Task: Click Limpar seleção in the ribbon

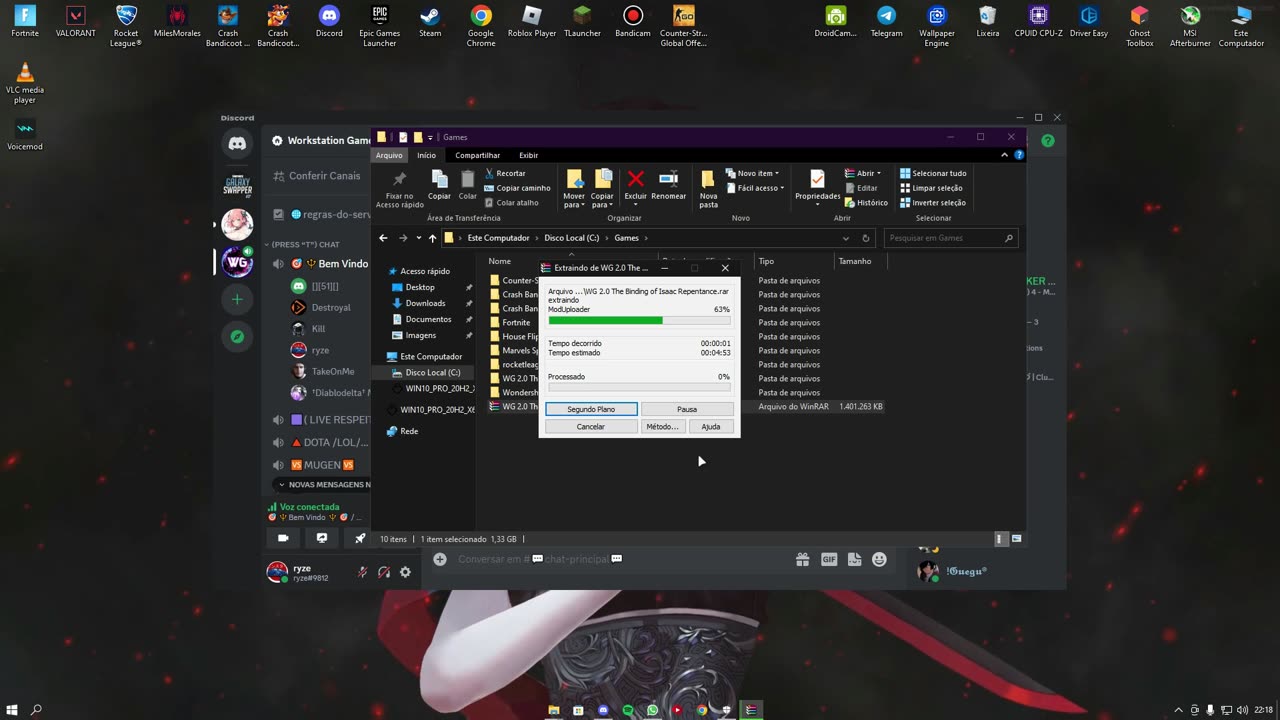Action: click(931, 188)
